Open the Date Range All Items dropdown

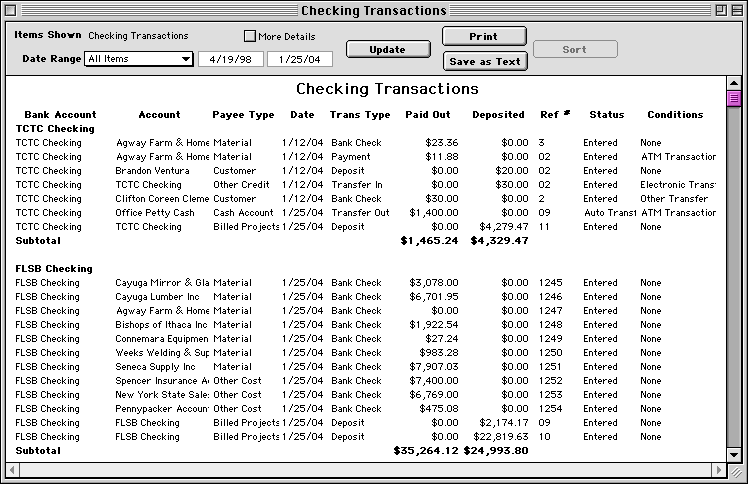139,59
